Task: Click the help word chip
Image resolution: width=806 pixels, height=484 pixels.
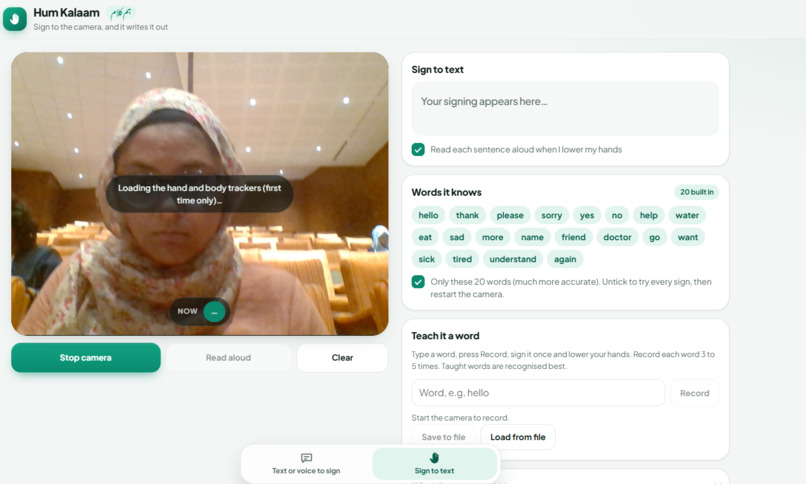Action: tap(649, 215)
